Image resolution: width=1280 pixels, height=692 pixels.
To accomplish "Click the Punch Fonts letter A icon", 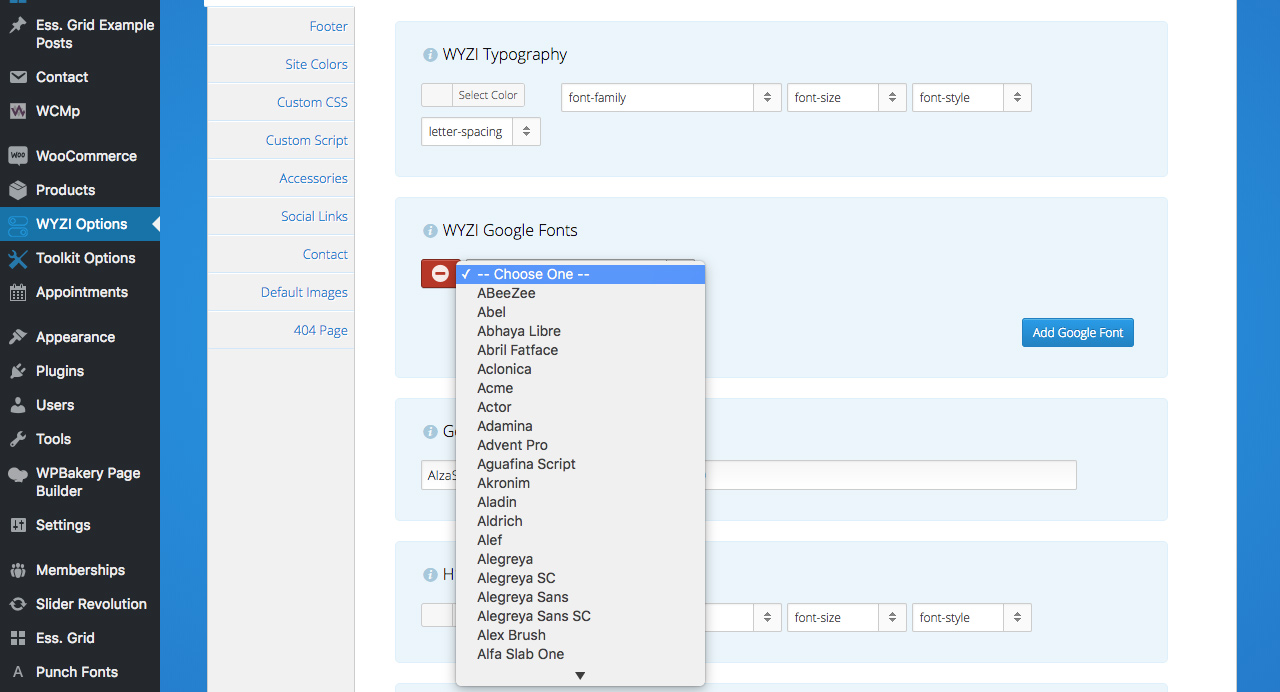I will click(x=18, y=672).
